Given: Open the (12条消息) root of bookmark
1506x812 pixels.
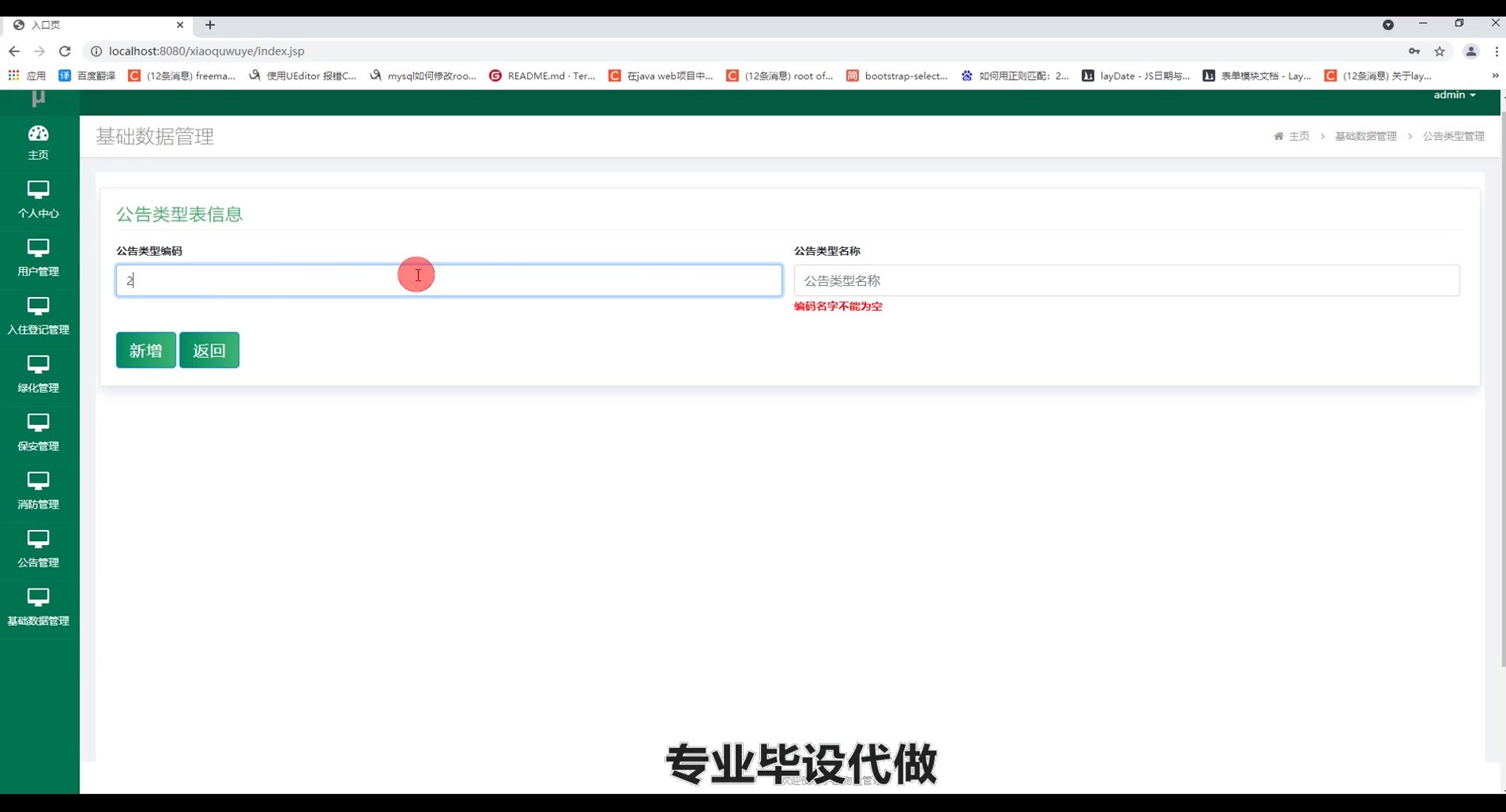Looking at the screenshot, I should click(x=780, y=76).
